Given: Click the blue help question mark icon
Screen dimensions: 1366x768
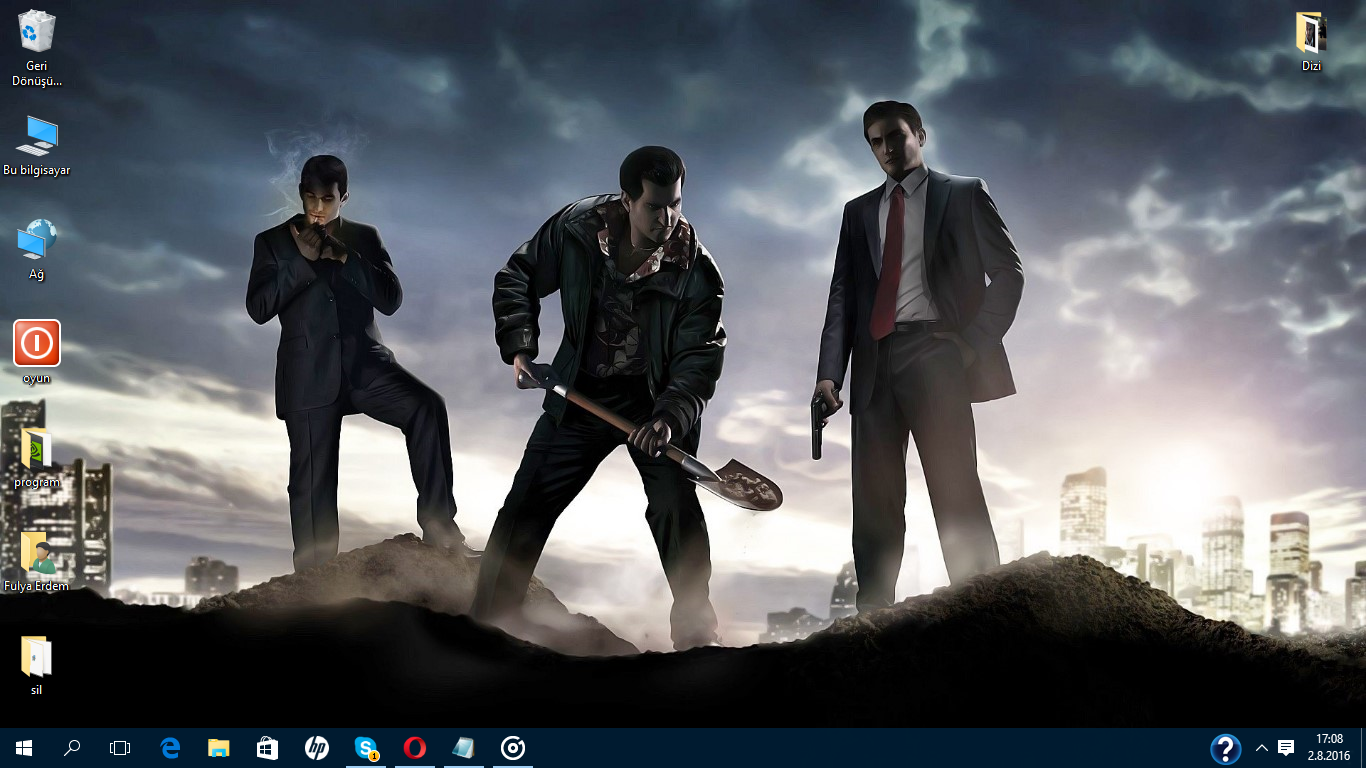Looking at the screenshot, I should pos(1225,749).
